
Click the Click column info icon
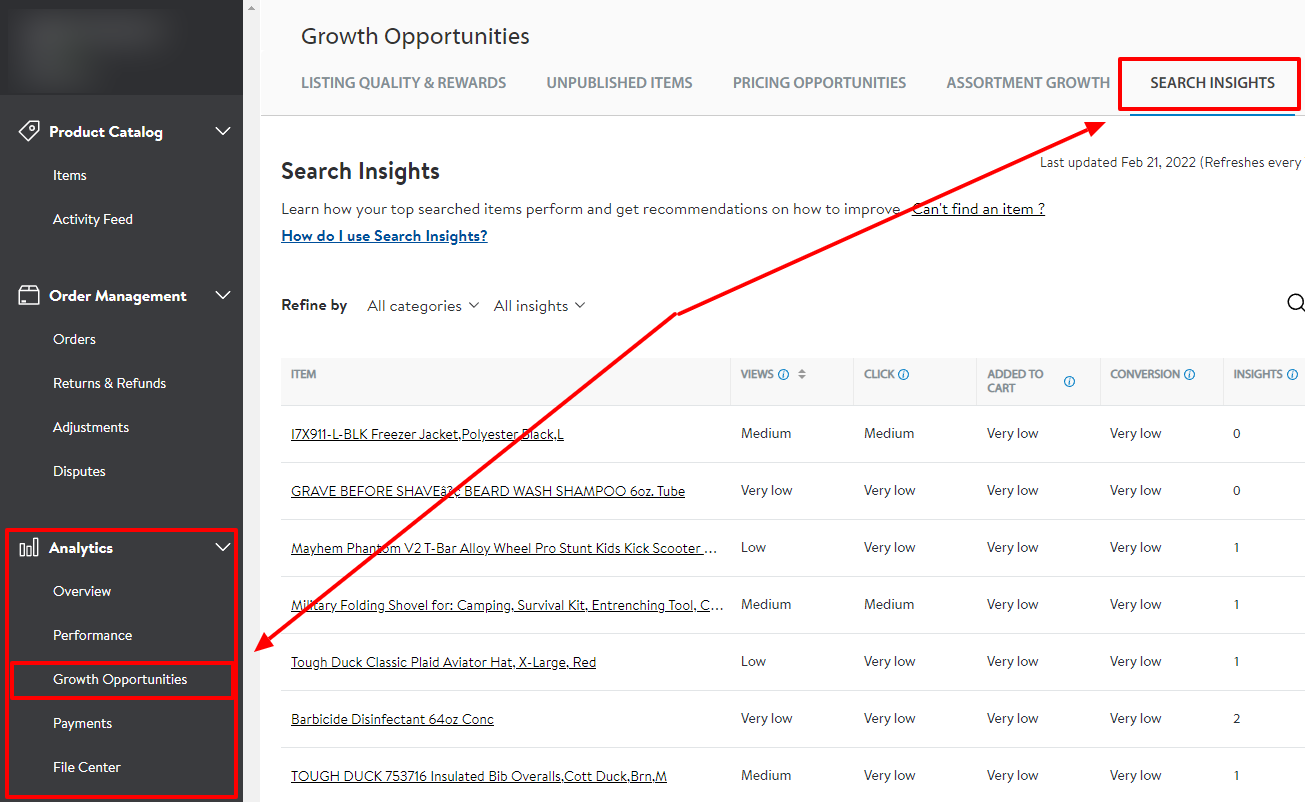903,373
